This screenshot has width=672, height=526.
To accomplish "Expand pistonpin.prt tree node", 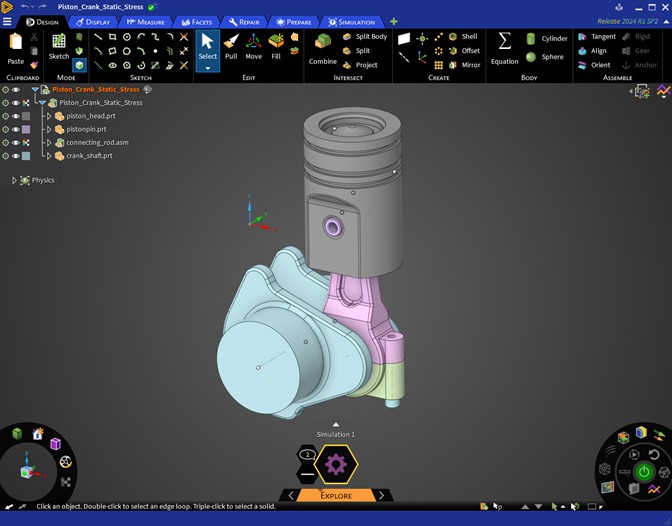I will pos(49,129).
